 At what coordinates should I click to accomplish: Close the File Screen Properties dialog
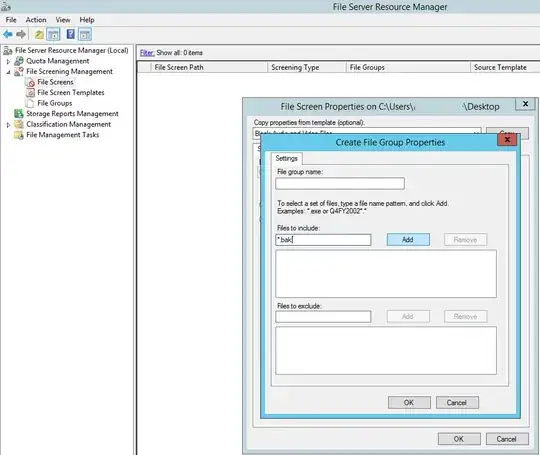525,104
